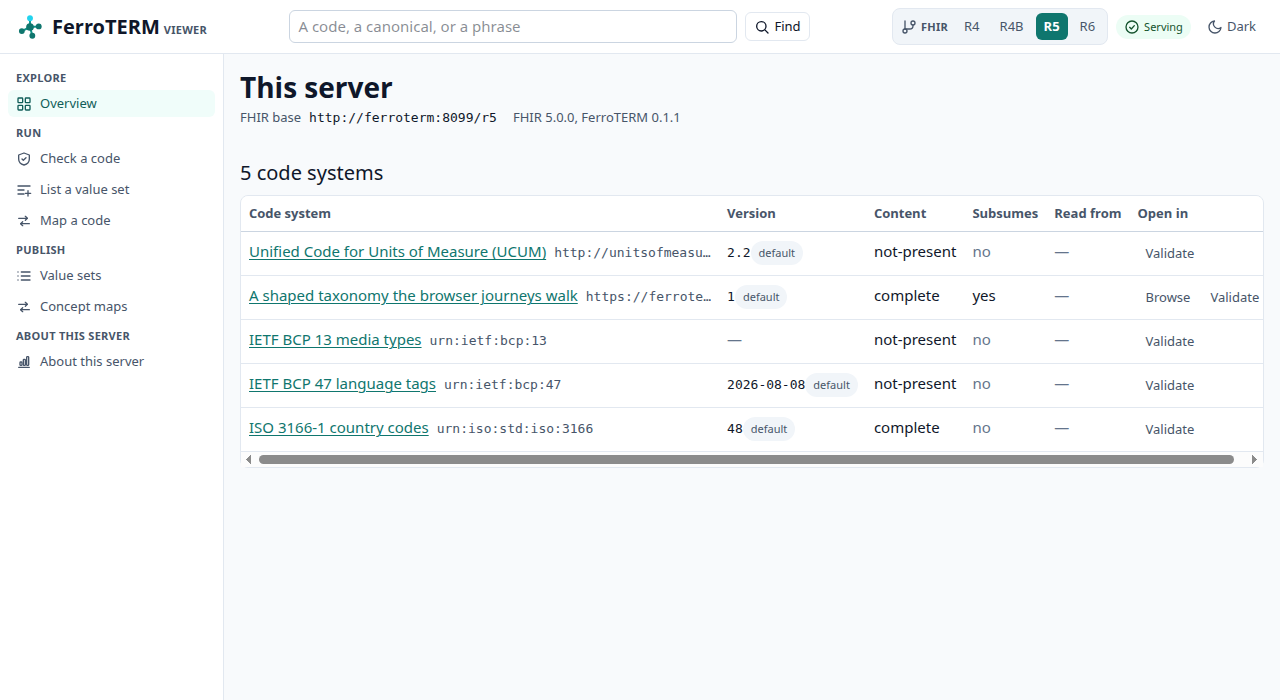
Task: Open IETF BCP 47 language tags link
Action: click(342, 384)
